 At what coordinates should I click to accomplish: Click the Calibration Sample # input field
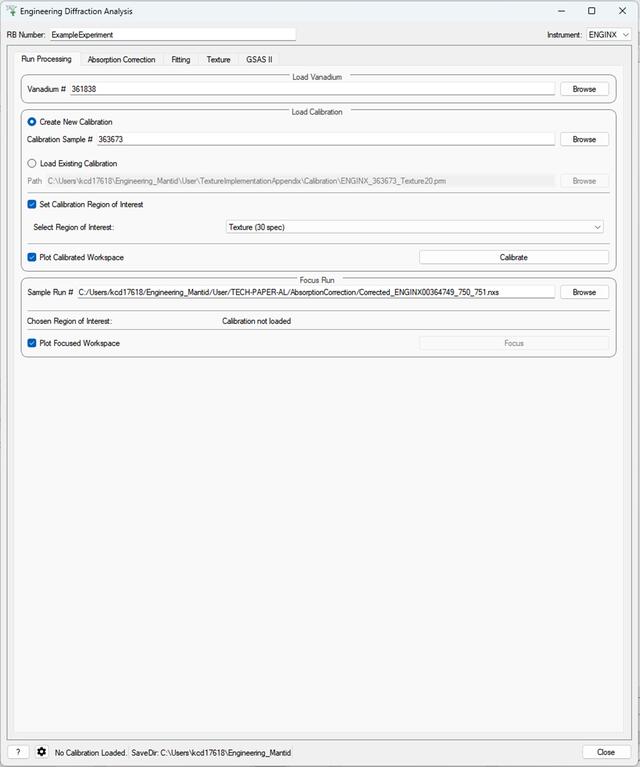click(325, 139)
